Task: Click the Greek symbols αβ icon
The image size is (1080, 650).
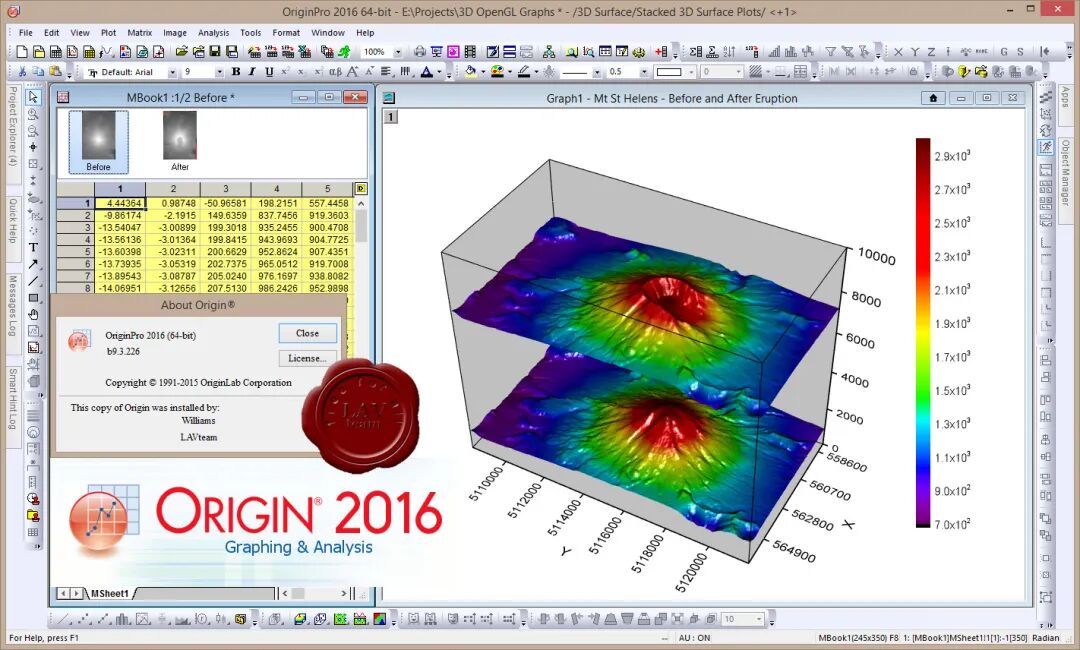Action: [335, 72]
